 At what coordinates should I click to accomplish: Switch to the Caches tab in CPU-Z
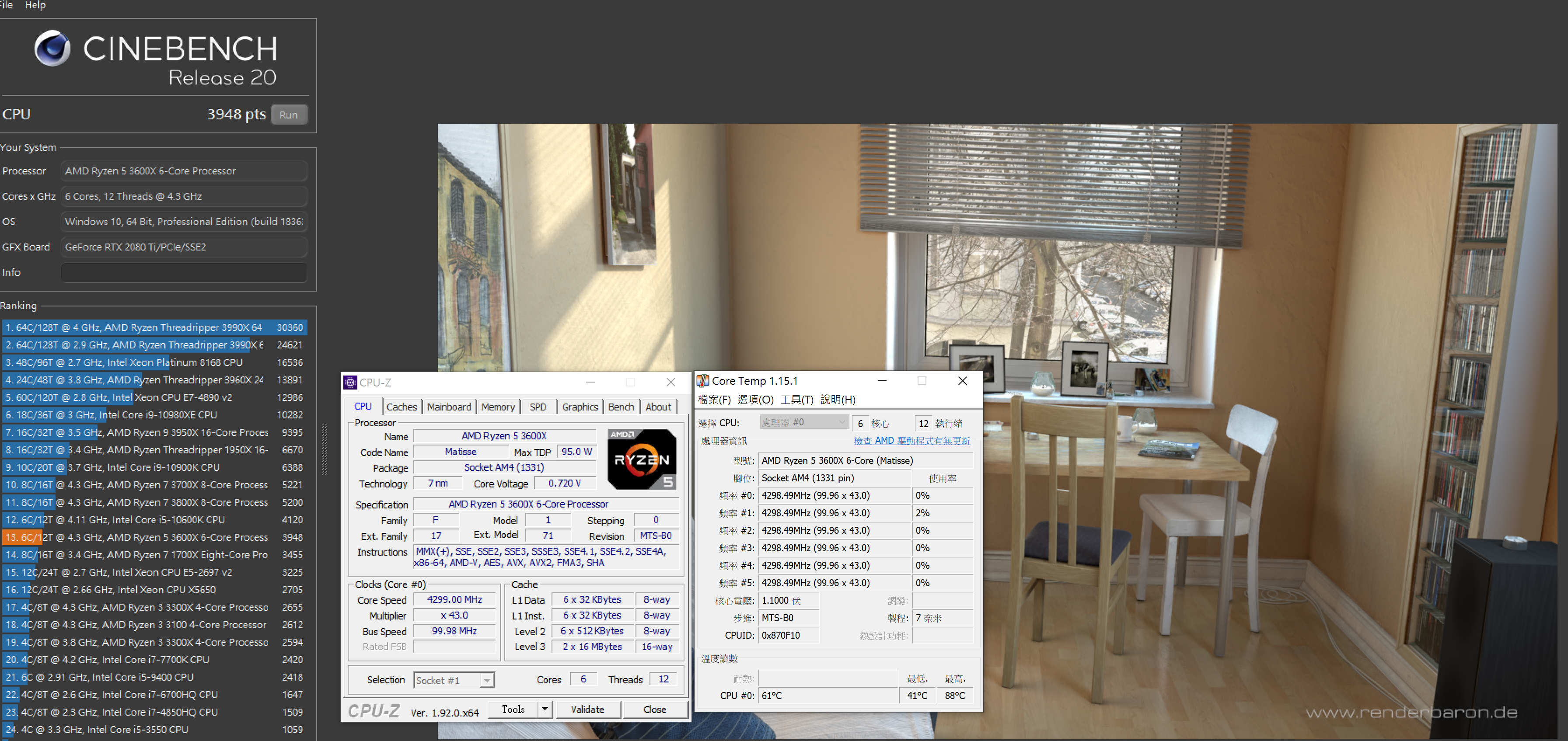pyautogui.click(x=401, y=407)
